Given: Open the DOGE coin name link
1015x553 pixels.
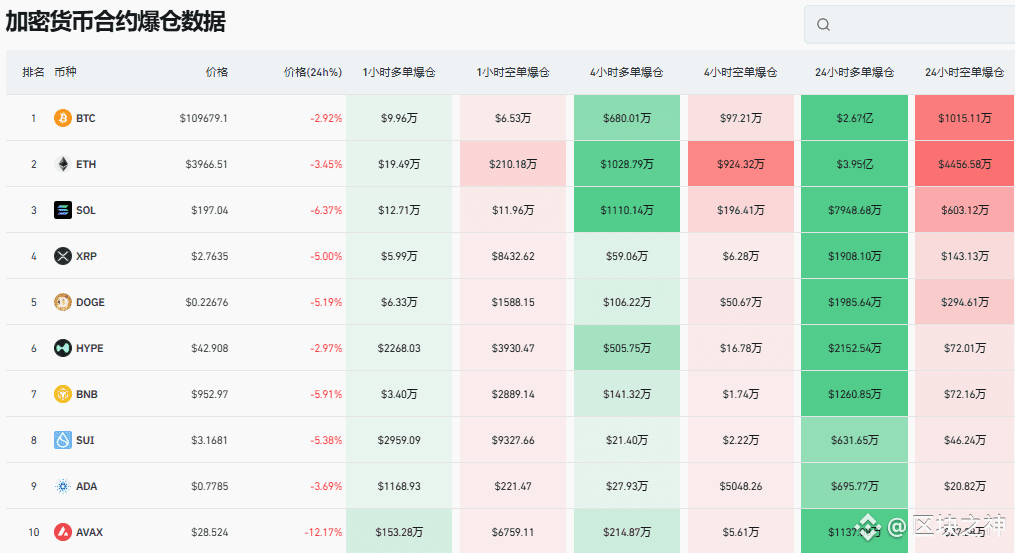Looking at the screenshot, I should 90,302.
